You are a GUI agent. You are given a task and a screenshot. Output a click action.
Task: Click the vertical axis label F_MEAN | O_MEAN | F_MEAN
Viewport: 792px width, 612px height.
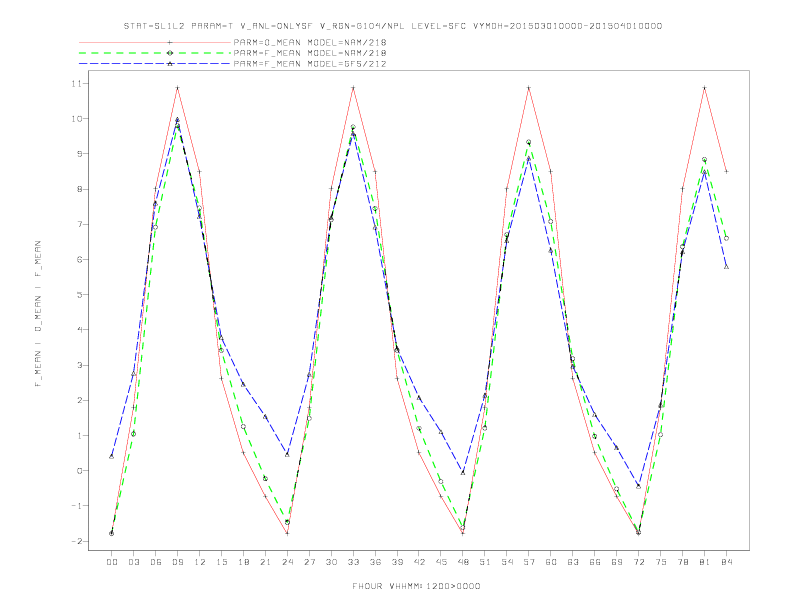click(x=38, y=314)
